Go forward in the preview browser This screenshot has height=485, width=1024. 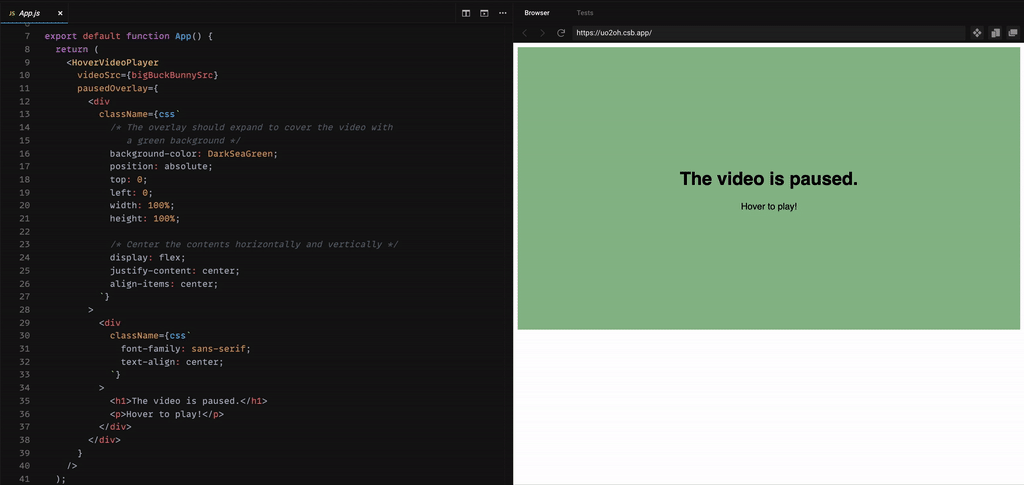point(541,33)
